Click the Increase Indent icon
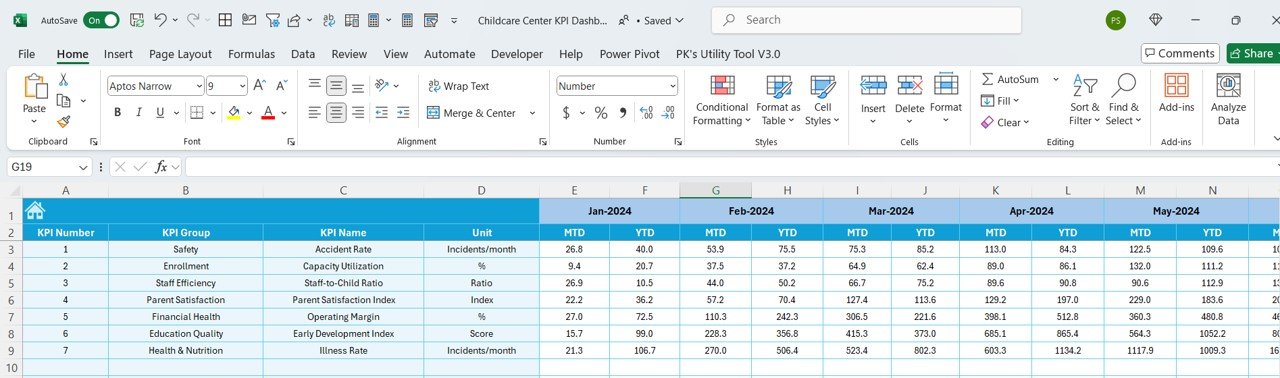 point(403,112)
